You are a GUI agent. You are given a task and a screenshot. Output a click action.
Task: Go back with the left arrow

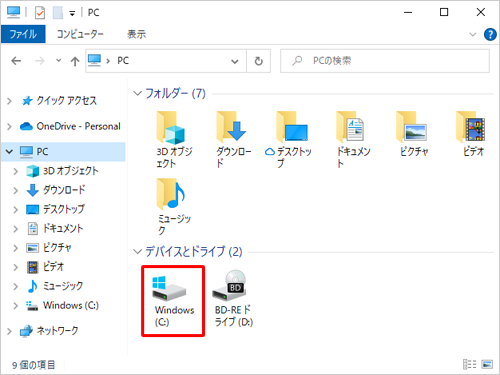click(16, 61)
